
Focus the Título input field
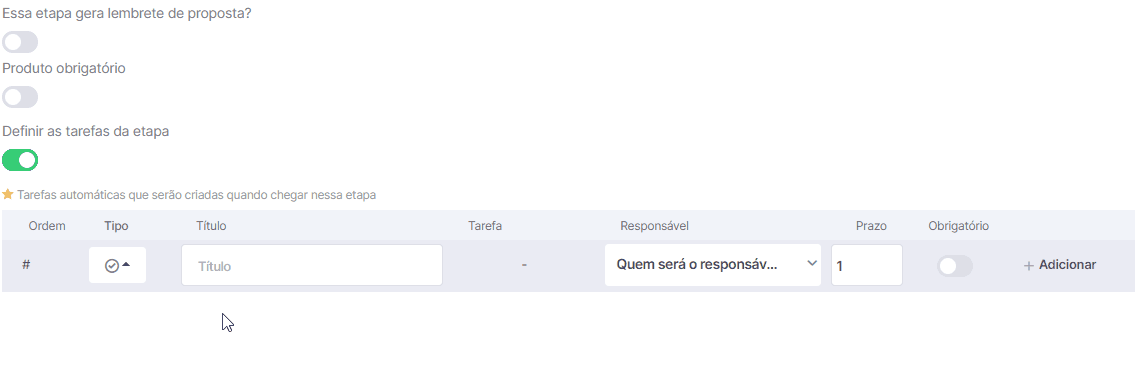point(312,266)
